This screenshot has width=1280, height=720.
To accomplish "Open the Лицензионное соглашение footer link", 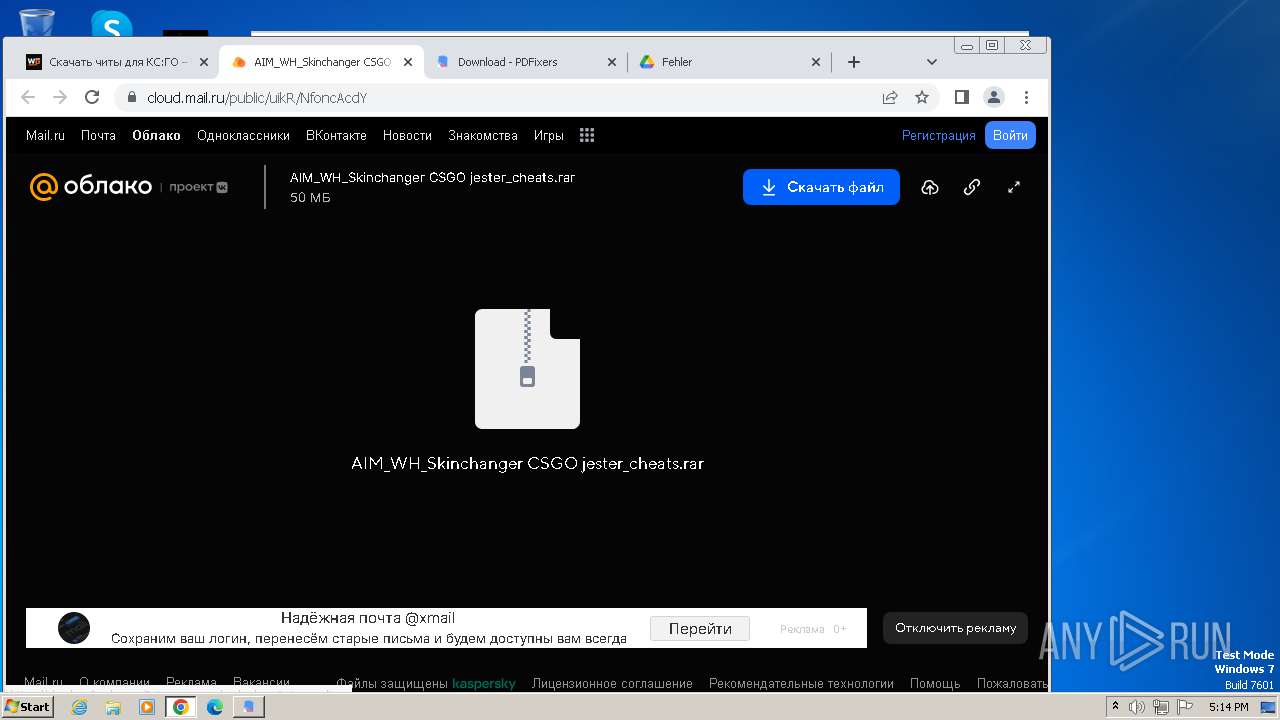I will (612, 684).
